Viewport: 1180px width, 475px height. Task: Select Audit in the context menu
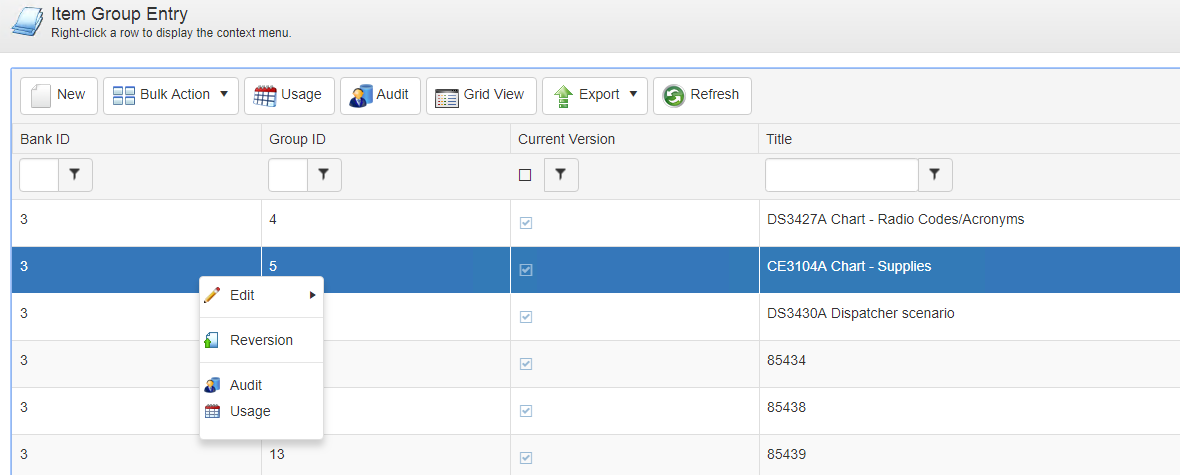[246, 385]
